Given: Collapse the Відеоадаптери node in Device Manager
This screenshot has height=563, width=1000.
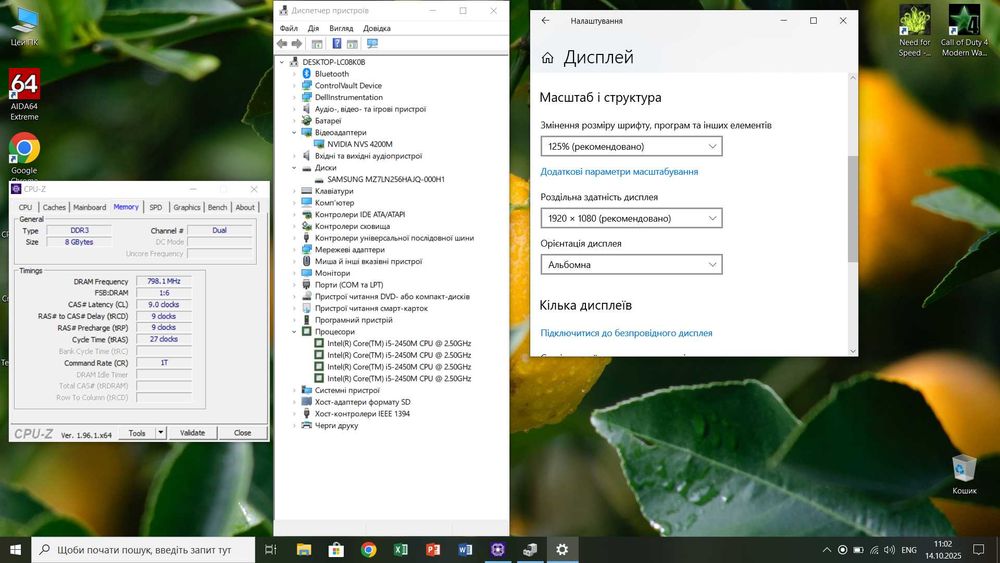Looking at the screenshot, I should point(294,133).
